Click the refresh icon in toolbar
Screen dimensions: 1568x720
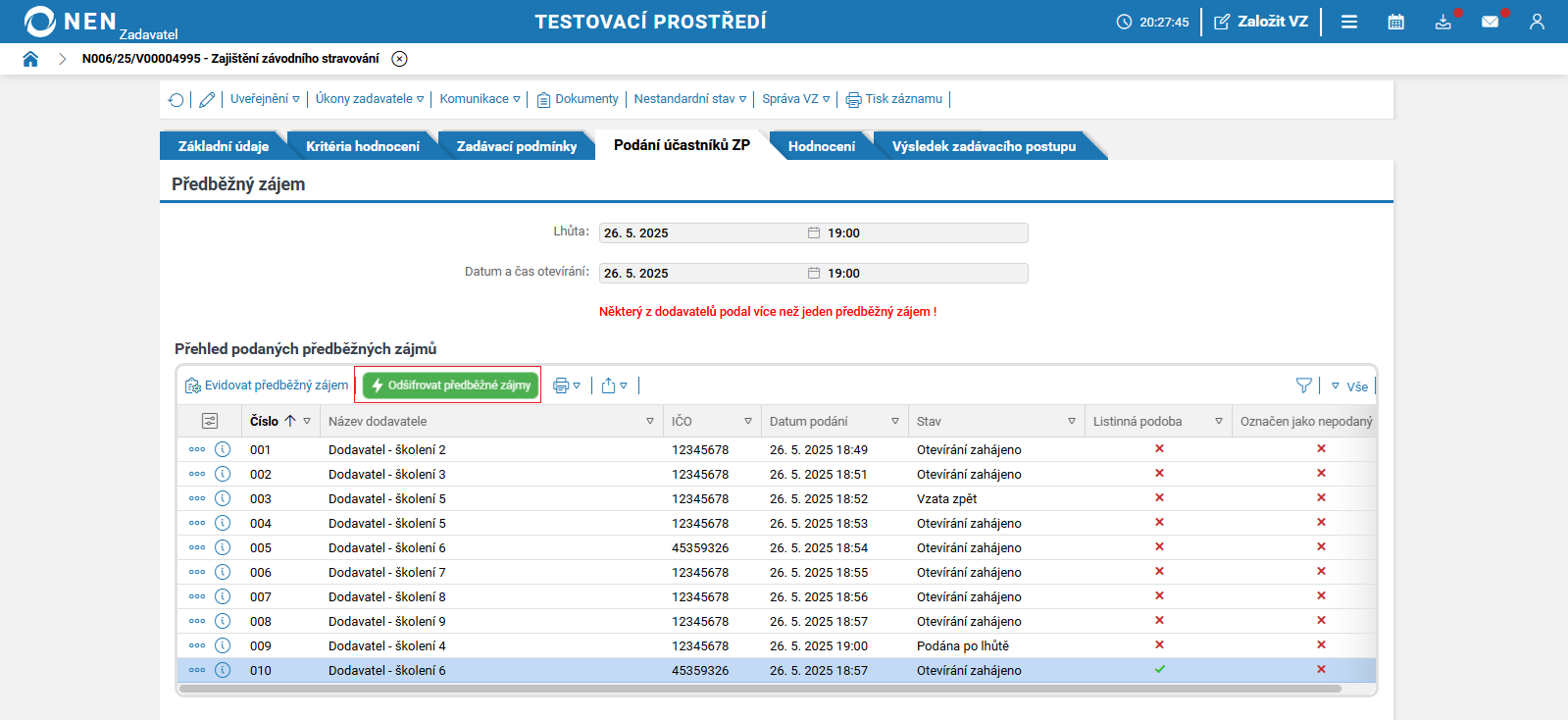click(177, 99)
